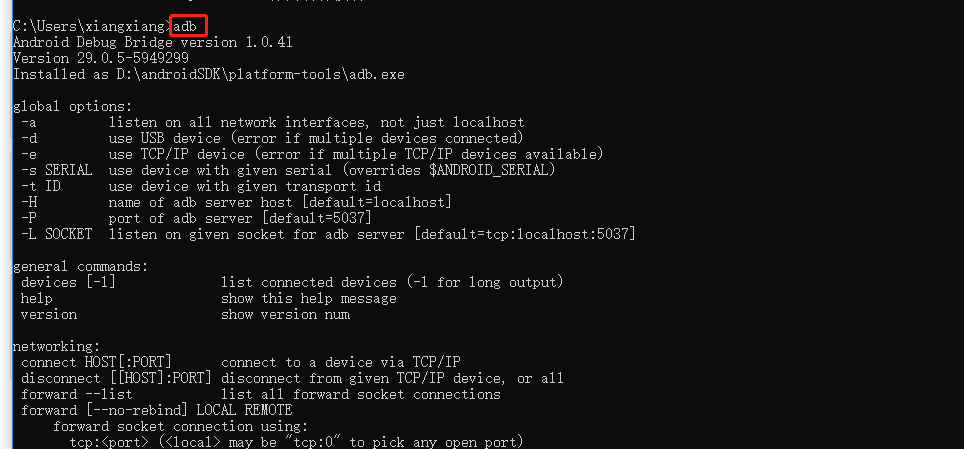964x449 pixels.
Task: Click the networking section heading
Action: pyautogui.click(x=56, y=346)
